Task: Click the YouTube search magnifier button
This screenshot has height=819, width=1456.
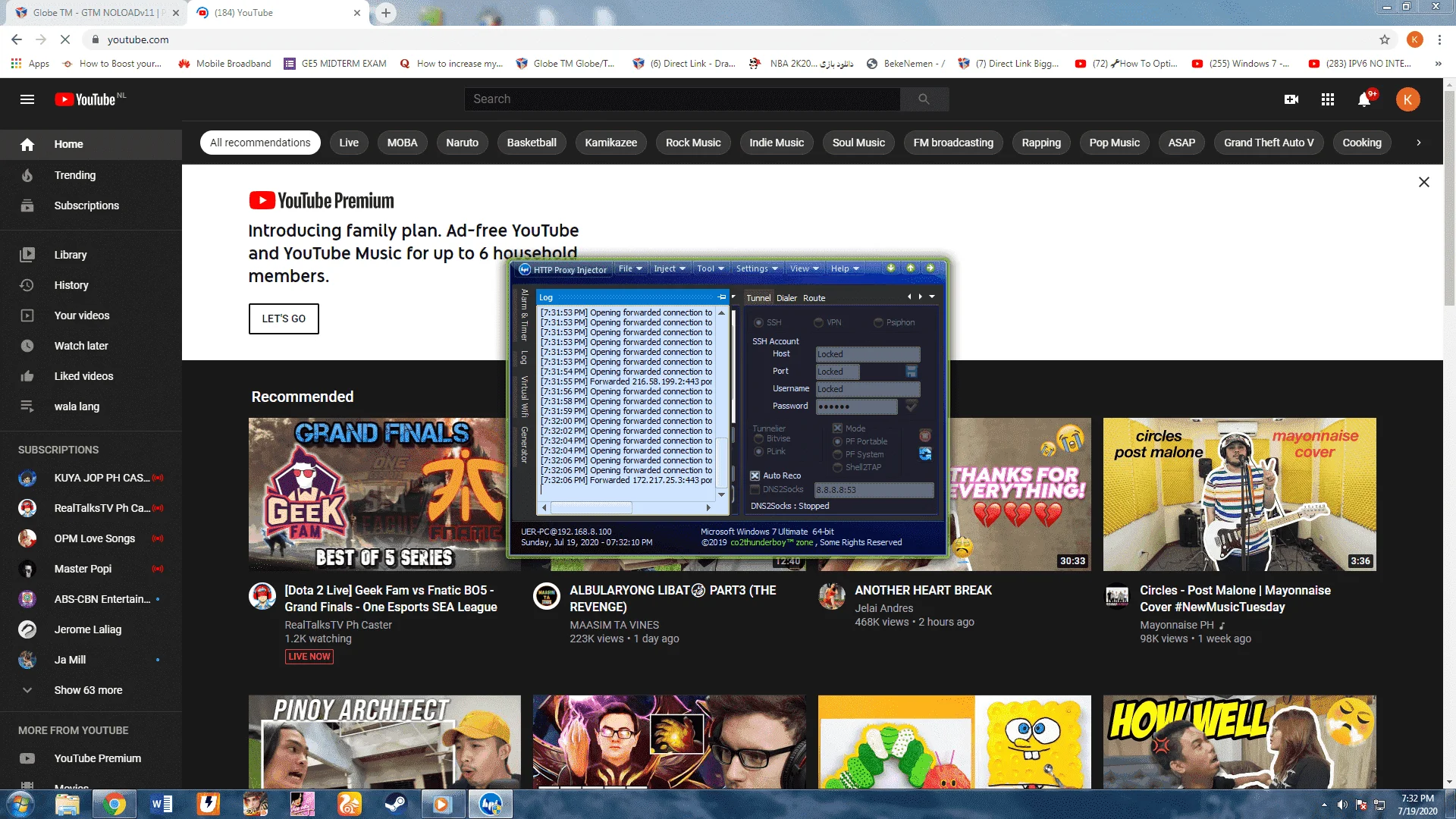Action: tap(924, 99)
